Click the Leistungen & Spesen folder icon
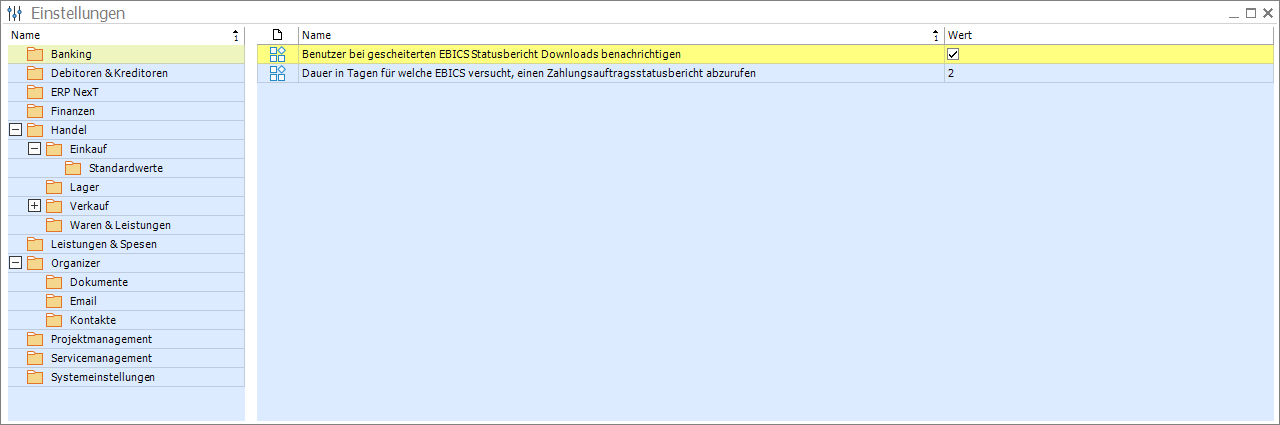Image resolution: width=1280 pixels, height=425 pixels. pos(35,244)
